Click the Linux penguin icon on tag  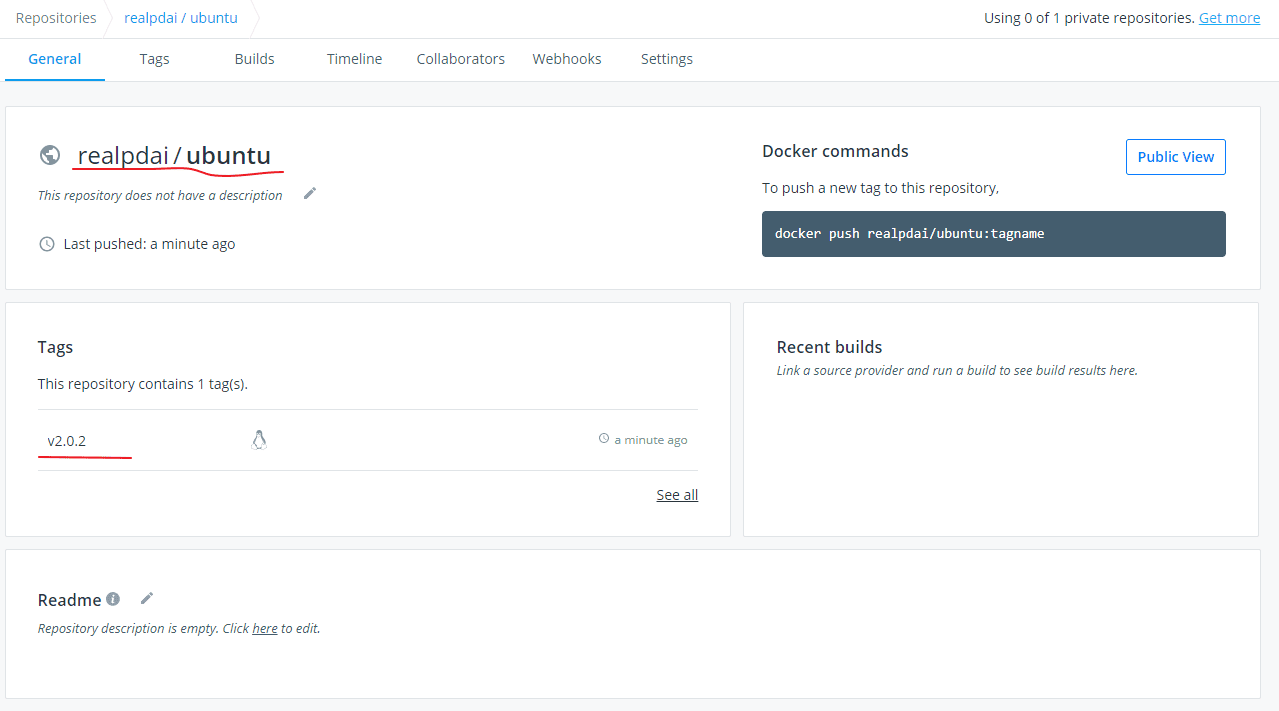[259, 440]
